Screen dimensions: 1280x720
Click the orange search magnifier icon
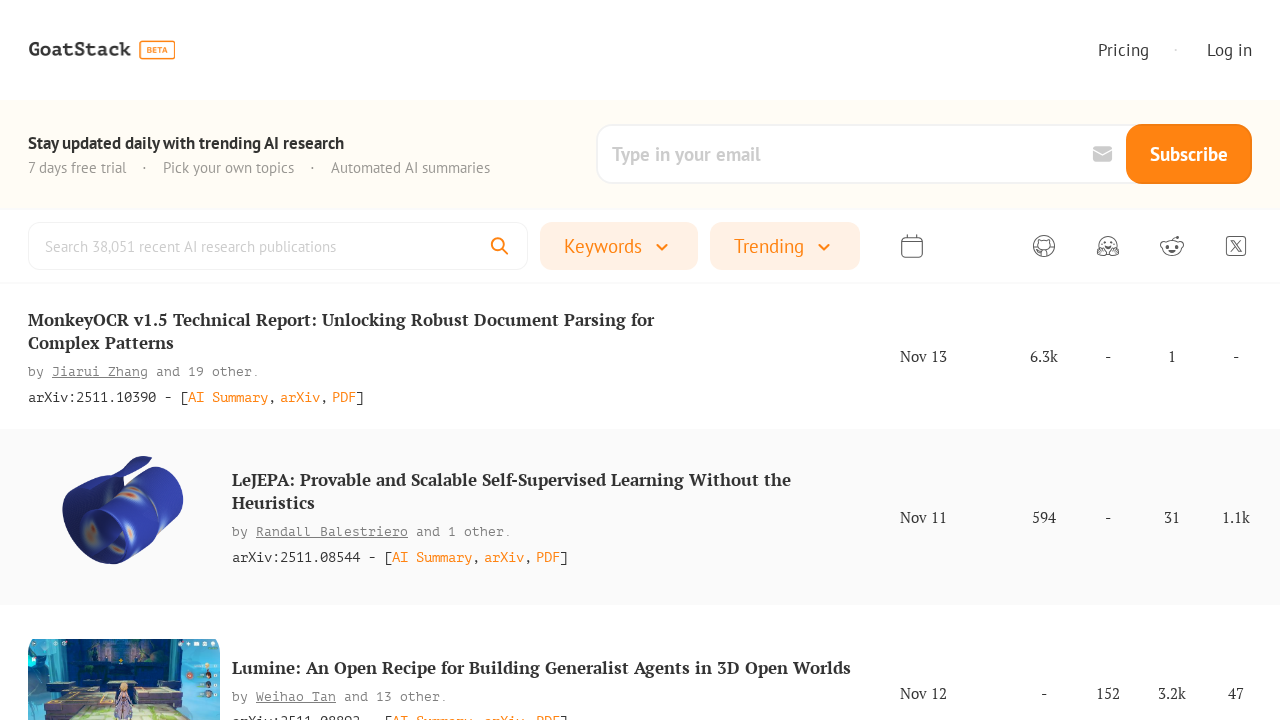pos(500,246)
